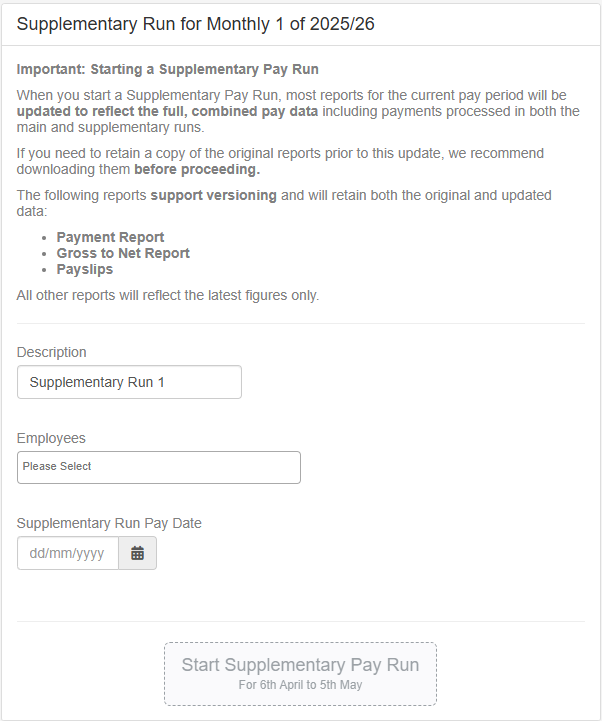The height and width of the screenshot is (721, 602).
Task: Focus the dd/mm/yyyy pay date input
Action: tap(68, 553)
